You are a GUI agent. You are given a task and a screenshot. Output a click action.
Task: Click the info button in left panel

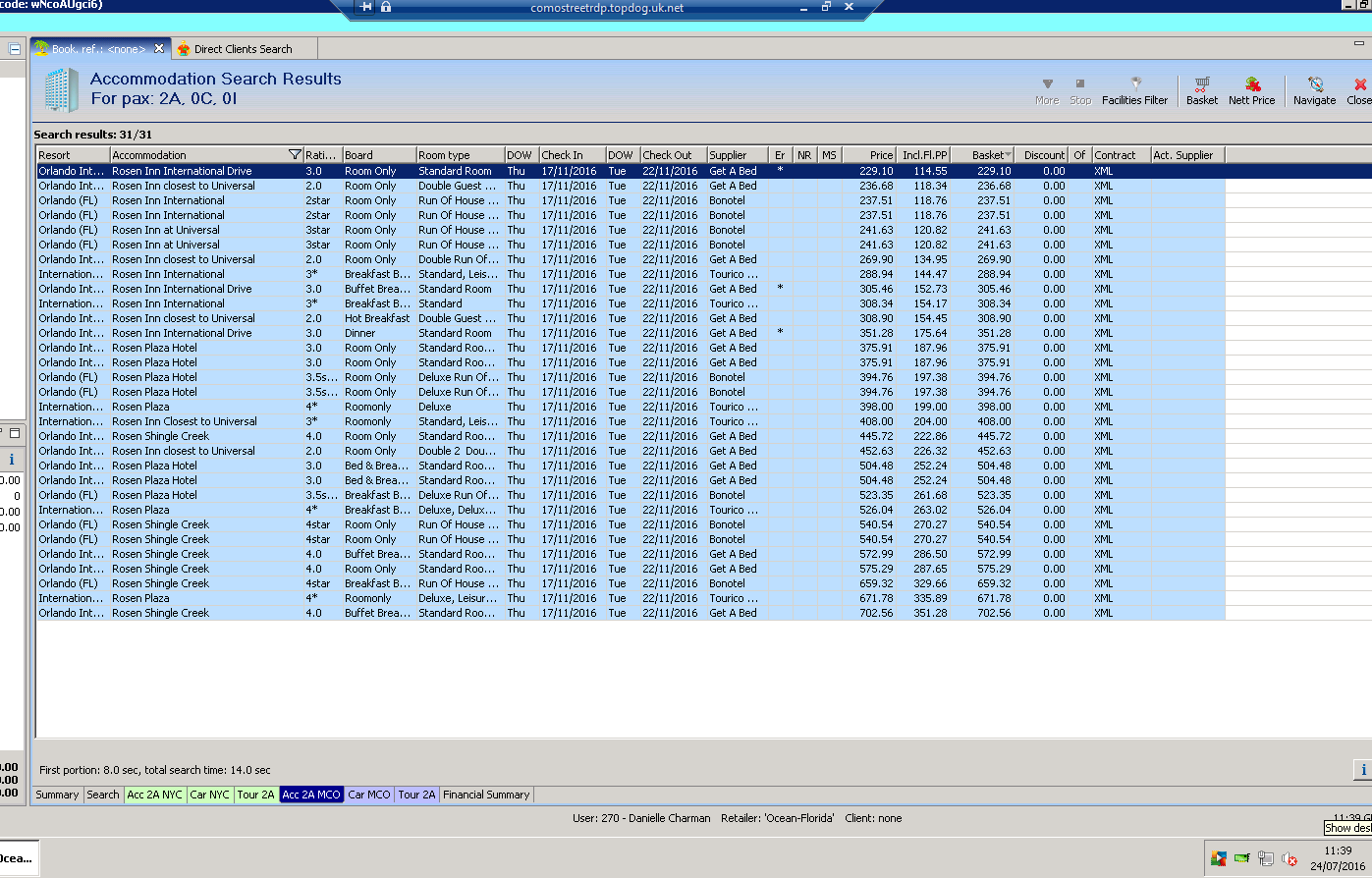12,460
